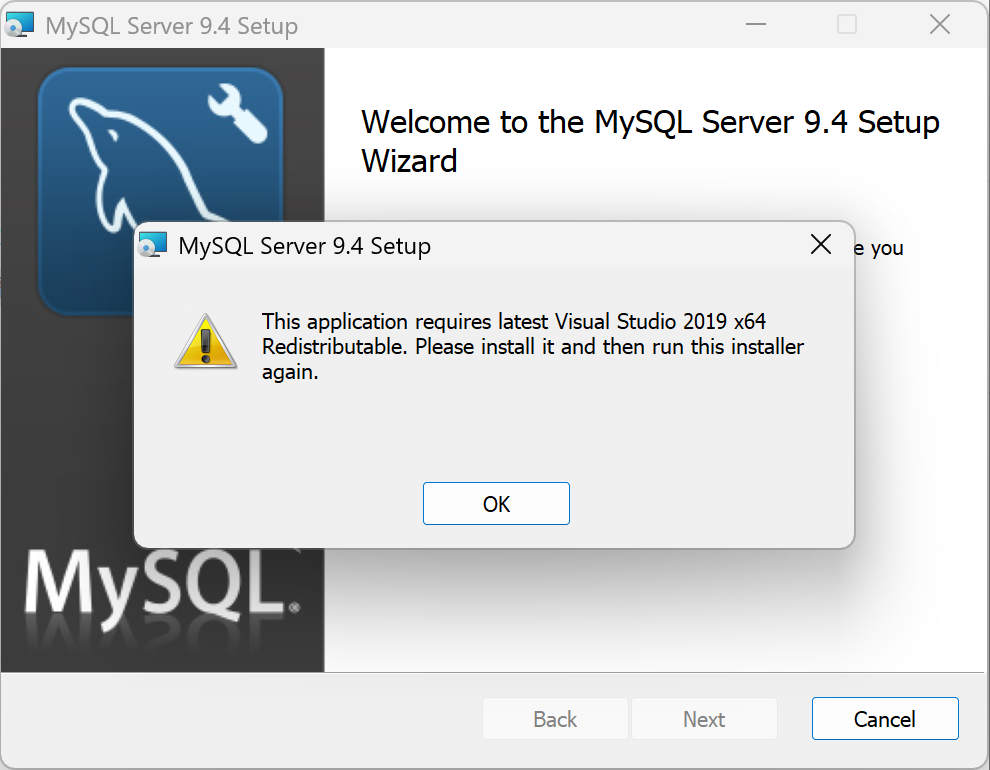Click the MySQL wordmark in the sidebar
990x770 pixels.
pyautogui.click(x=162, y=591)
